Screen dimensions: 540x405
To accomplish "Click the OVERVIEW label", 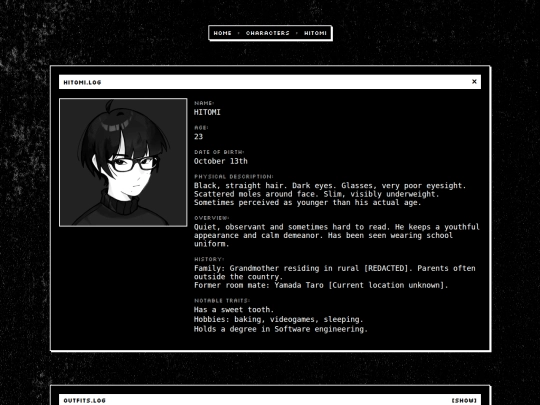I will (211, 218).
